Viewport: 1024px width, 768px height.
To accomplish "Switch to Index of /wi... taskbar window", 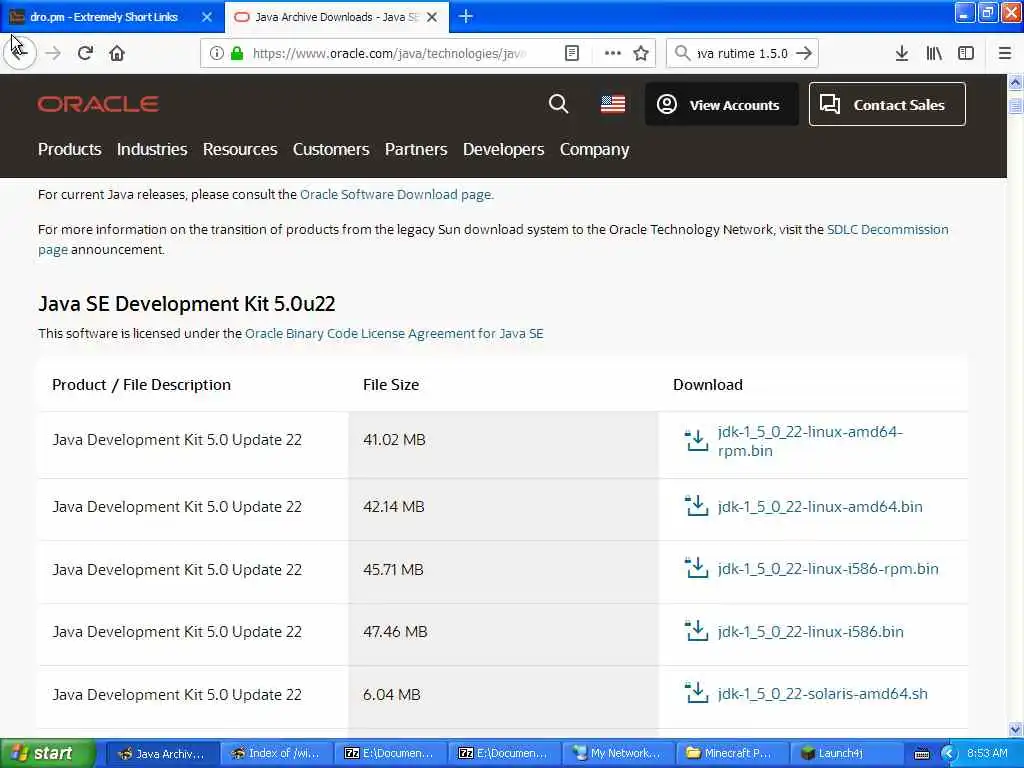I will pos(276,753).
